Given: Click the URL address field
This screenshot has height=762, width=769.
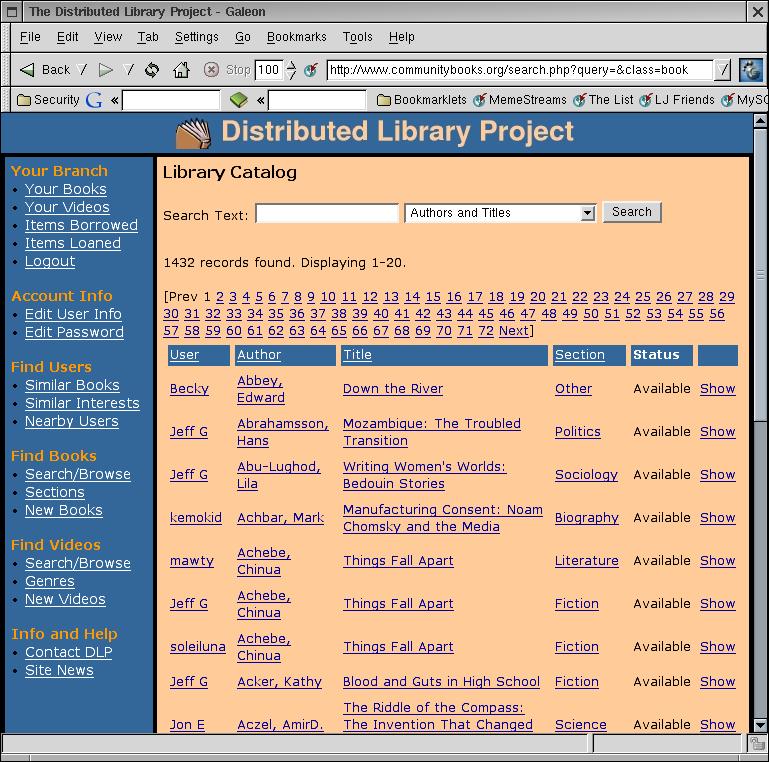Looking at the screenshot, I should pyautogui.click(x=519, y=70).
